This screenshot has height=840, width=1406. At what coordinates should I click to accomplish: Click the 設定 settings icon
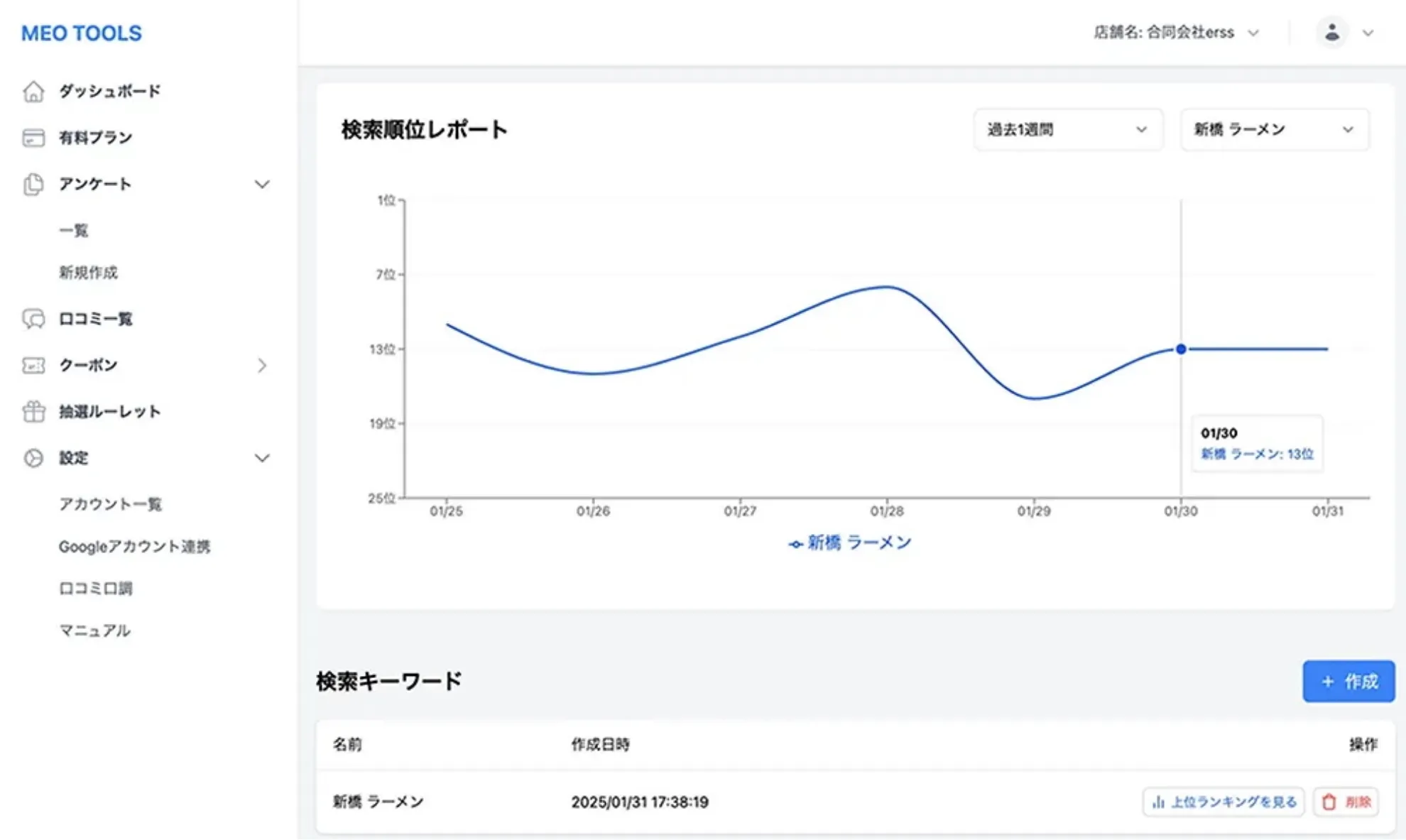[x=33, y=458]
